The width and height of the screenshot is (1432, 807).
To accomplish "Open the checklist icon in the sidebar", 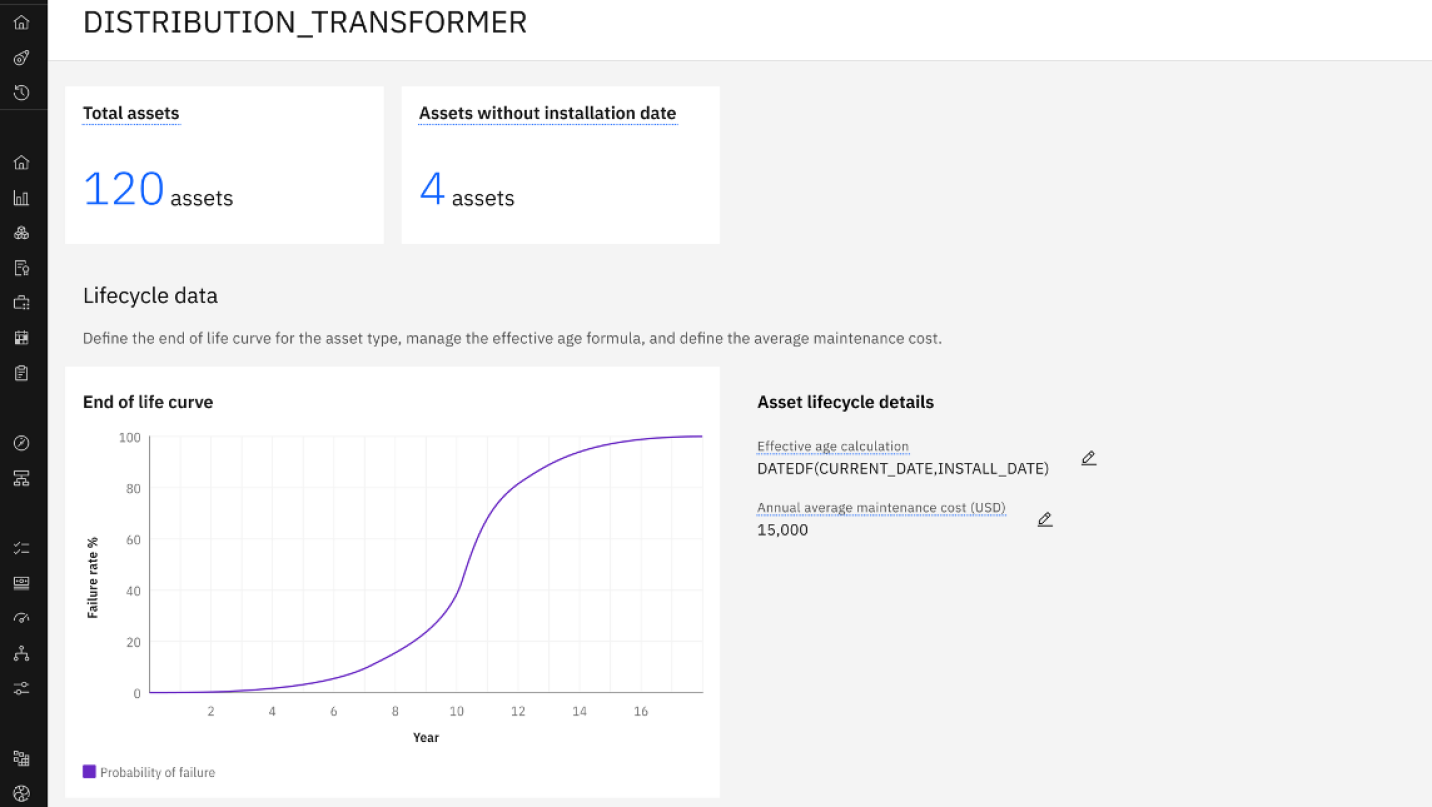I will pyautogui.click(x=21, y=548).
